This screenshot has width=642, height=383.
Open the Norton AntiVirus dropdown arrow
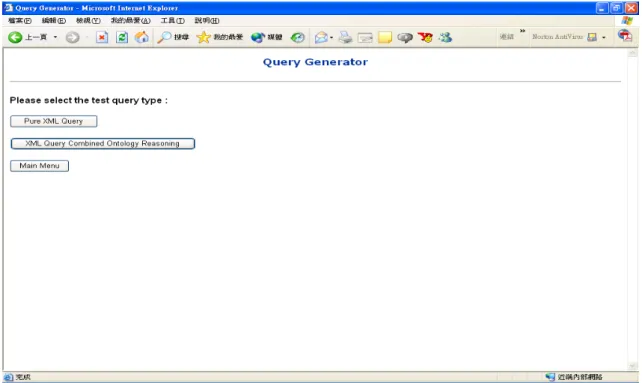pos(604,37)
